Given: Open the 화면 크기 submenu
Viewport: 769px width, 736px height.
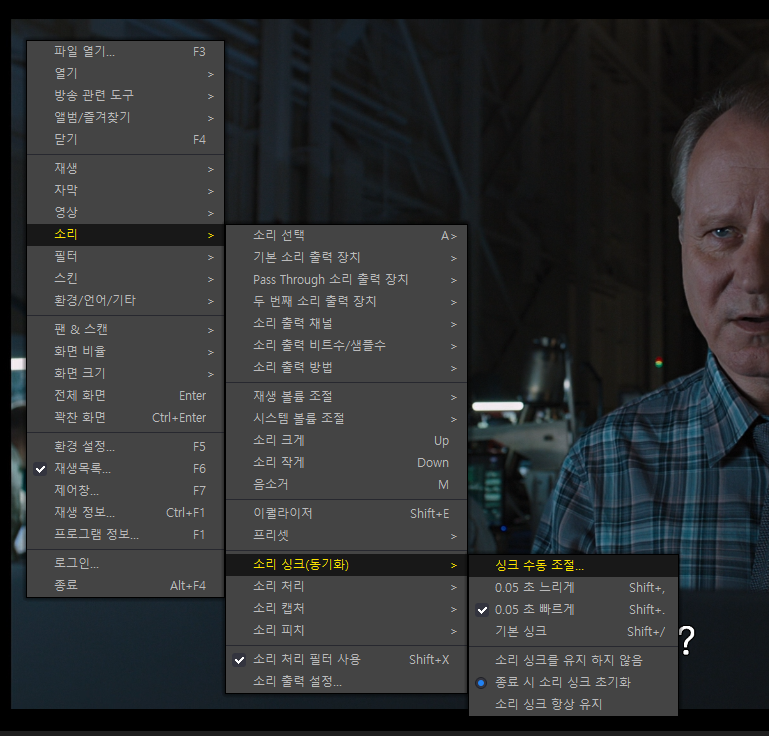Looking at the screenshot, I should 126,374.
